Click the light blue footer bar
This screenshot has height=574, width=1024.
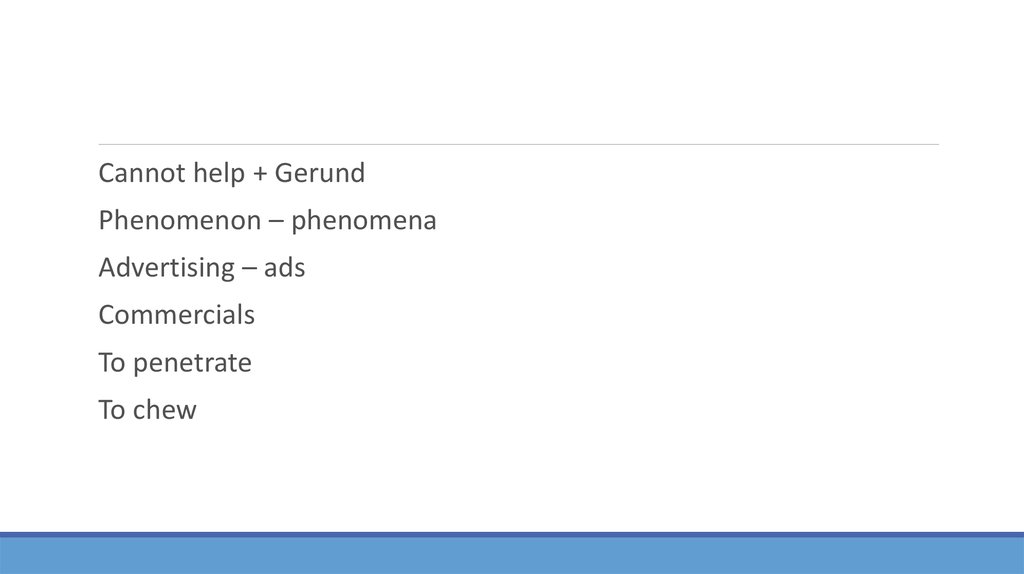pos(512,556)
